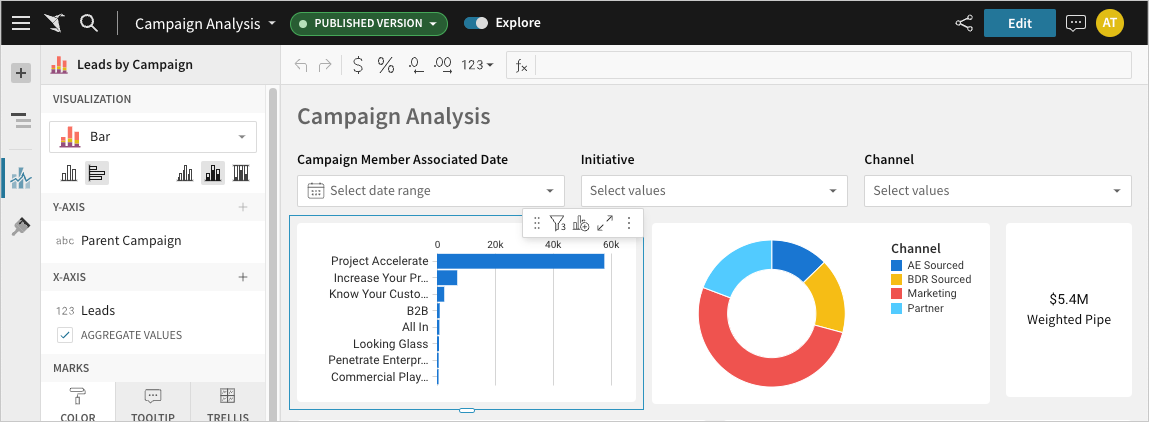Click the Edit button
This screenshot has width=1149, height=422.
coord(1019,23)
